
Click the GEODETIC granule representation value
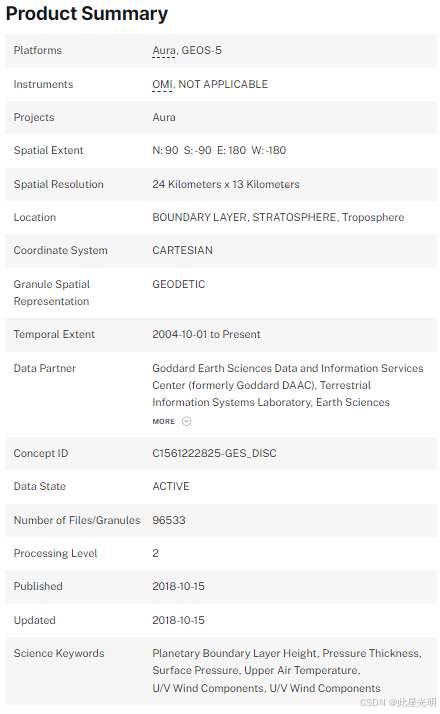click(179, 284)
